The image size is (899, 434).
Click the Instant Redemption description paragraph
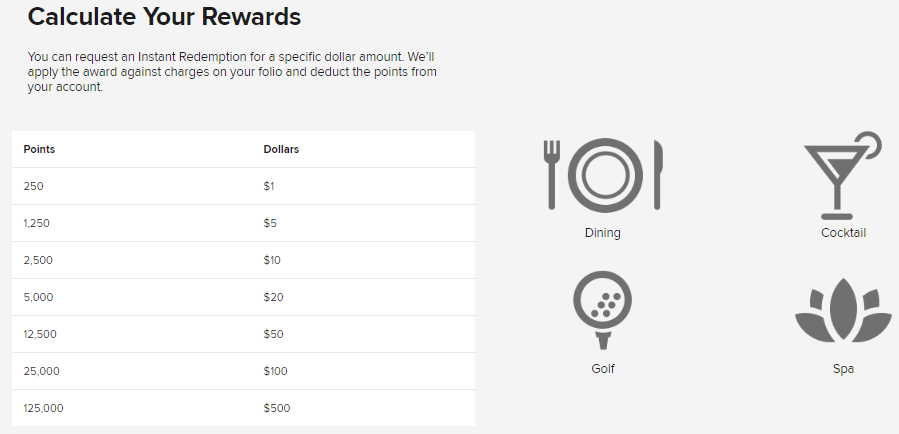point(232,72)
